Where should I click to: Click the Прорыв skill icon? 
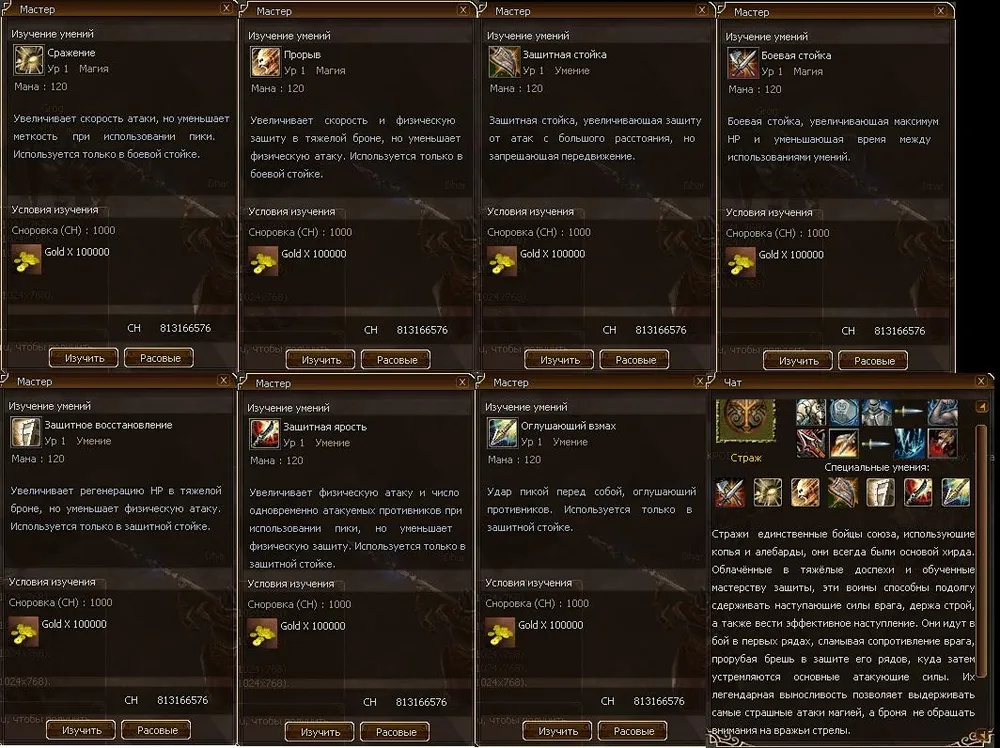265,62
